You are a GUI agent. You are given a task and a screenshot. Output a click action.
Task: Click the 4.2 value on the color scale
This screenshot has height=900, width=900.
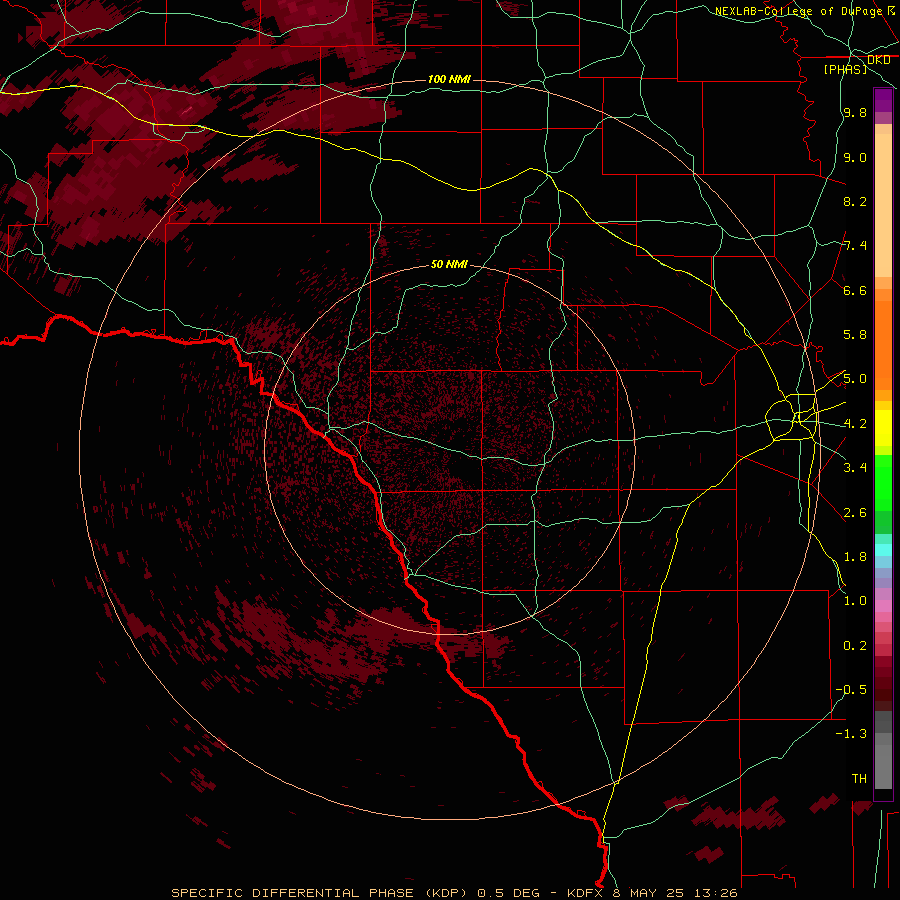click(x=855, y=424)
